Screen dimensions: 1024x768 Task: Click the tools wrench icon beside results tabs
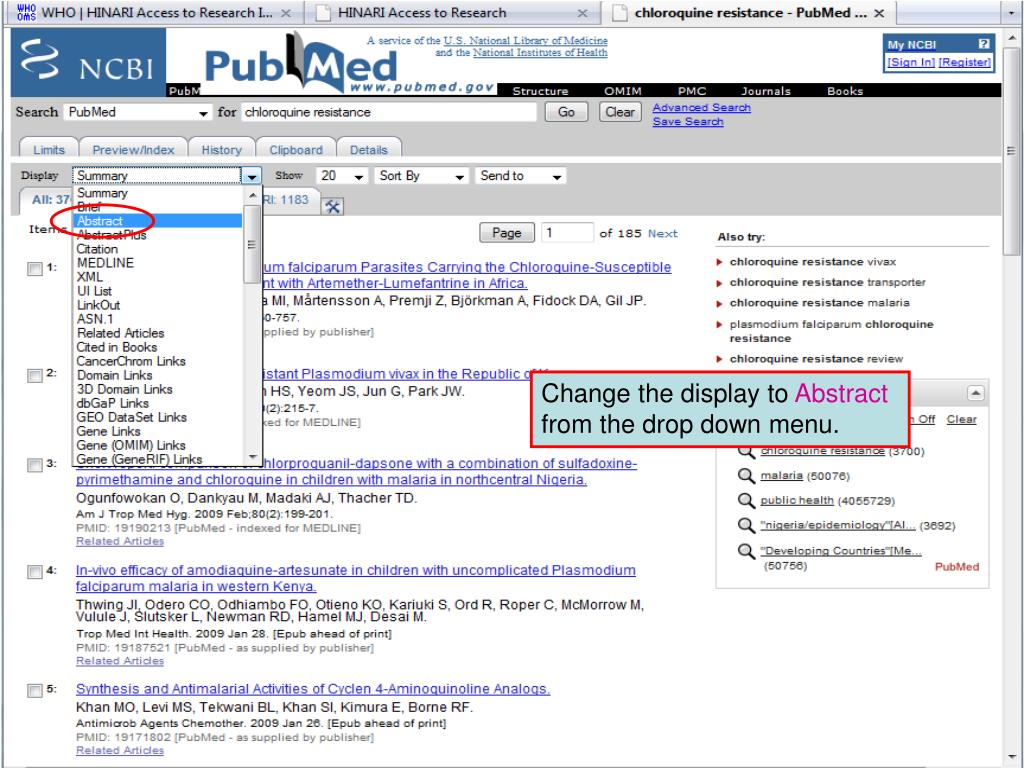332,207
